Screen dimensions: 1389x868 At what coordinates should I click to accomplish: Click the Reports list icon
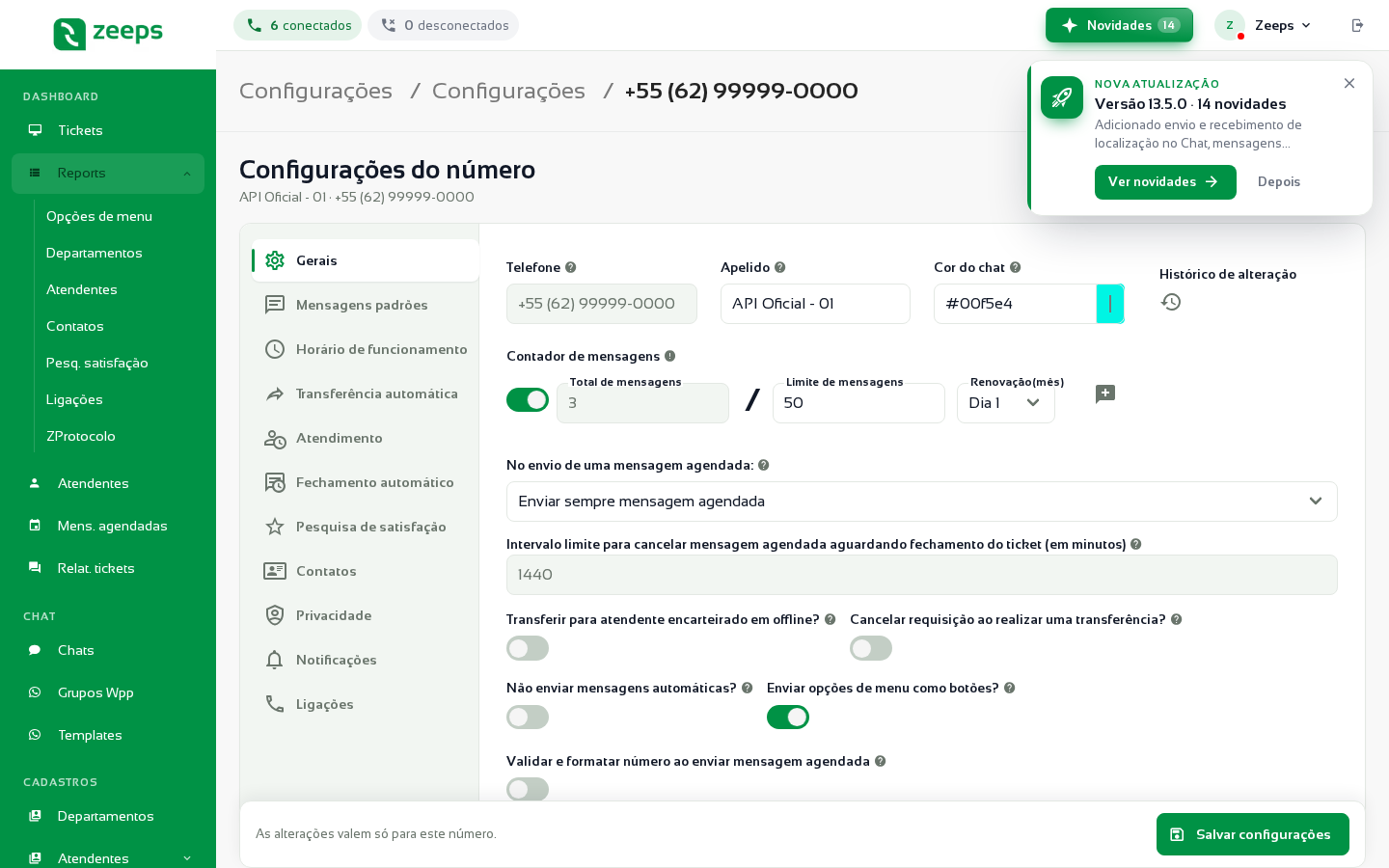point(35,173)
